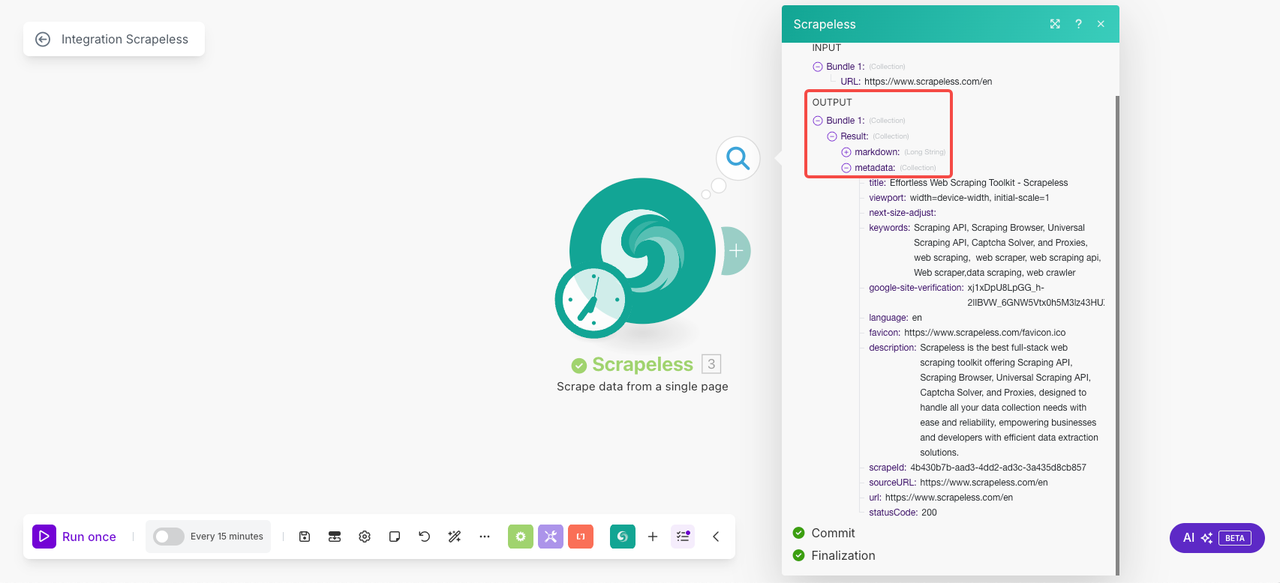Click the Scrapeless module name label
The width and height of the screenshot is (1280, 583).
642,364
